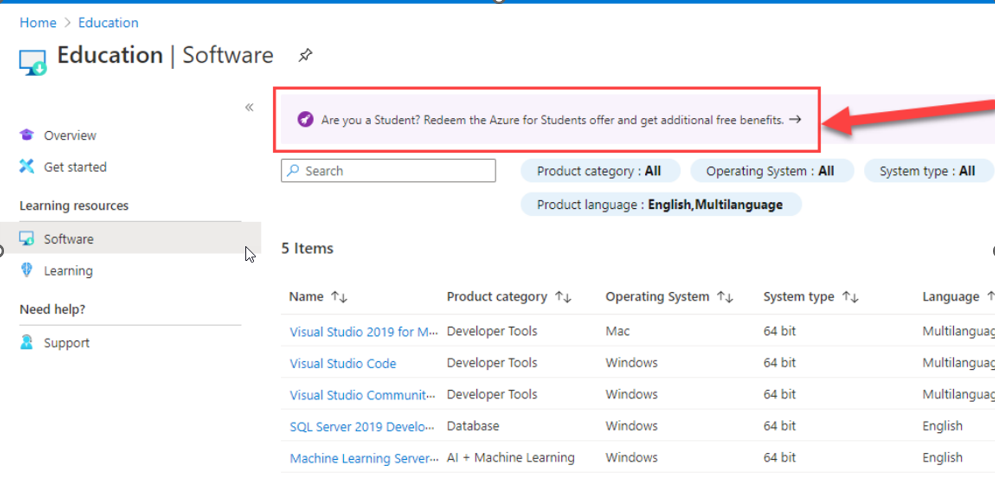Click Home breadcrumb link

tap(38, 23)
